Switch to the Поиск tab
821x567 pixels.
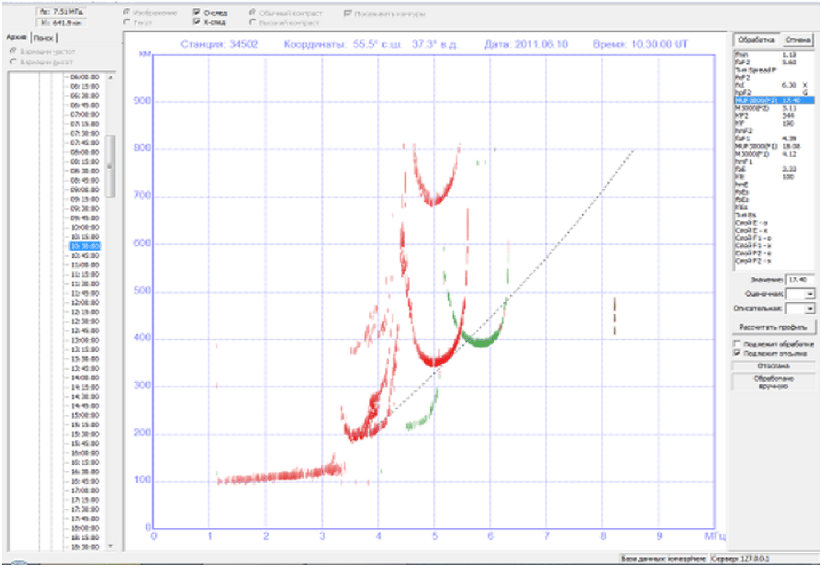pyautogui.click(x=45, y=38)
